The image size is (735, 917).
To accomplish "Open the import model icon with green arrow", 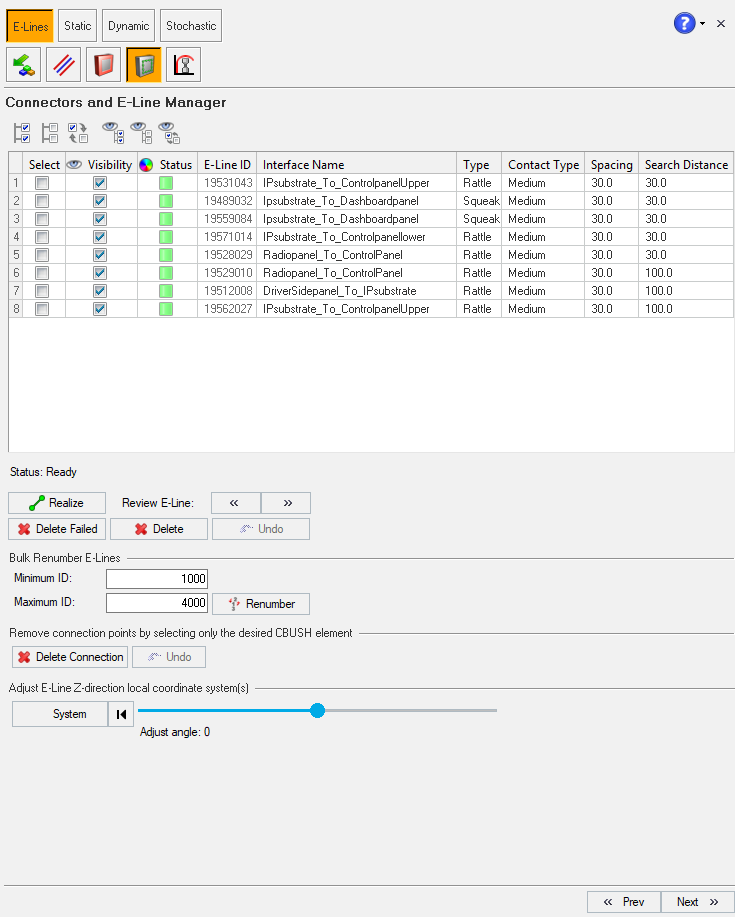I will pyautogui.click(x=23, y=64).
